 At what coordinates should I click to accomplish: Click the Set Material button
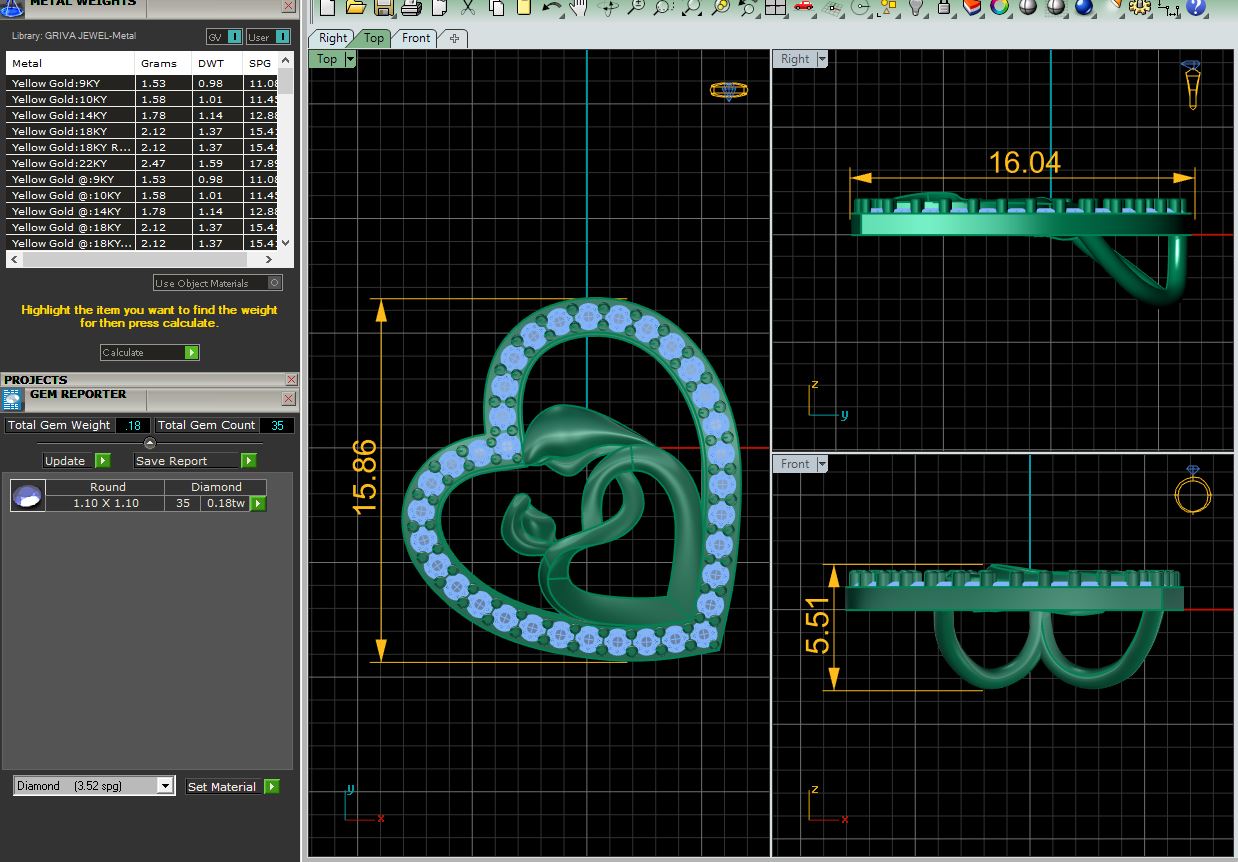232,787
